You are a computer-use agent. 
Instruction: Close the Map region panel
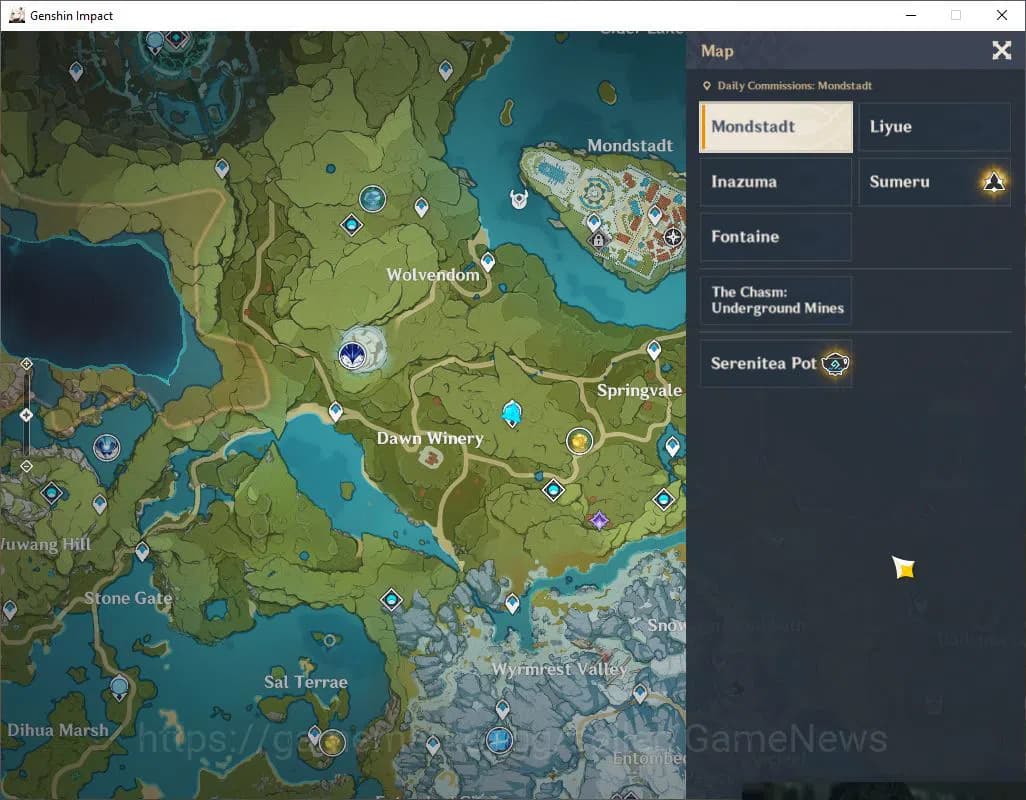(x=1001, y=51)
